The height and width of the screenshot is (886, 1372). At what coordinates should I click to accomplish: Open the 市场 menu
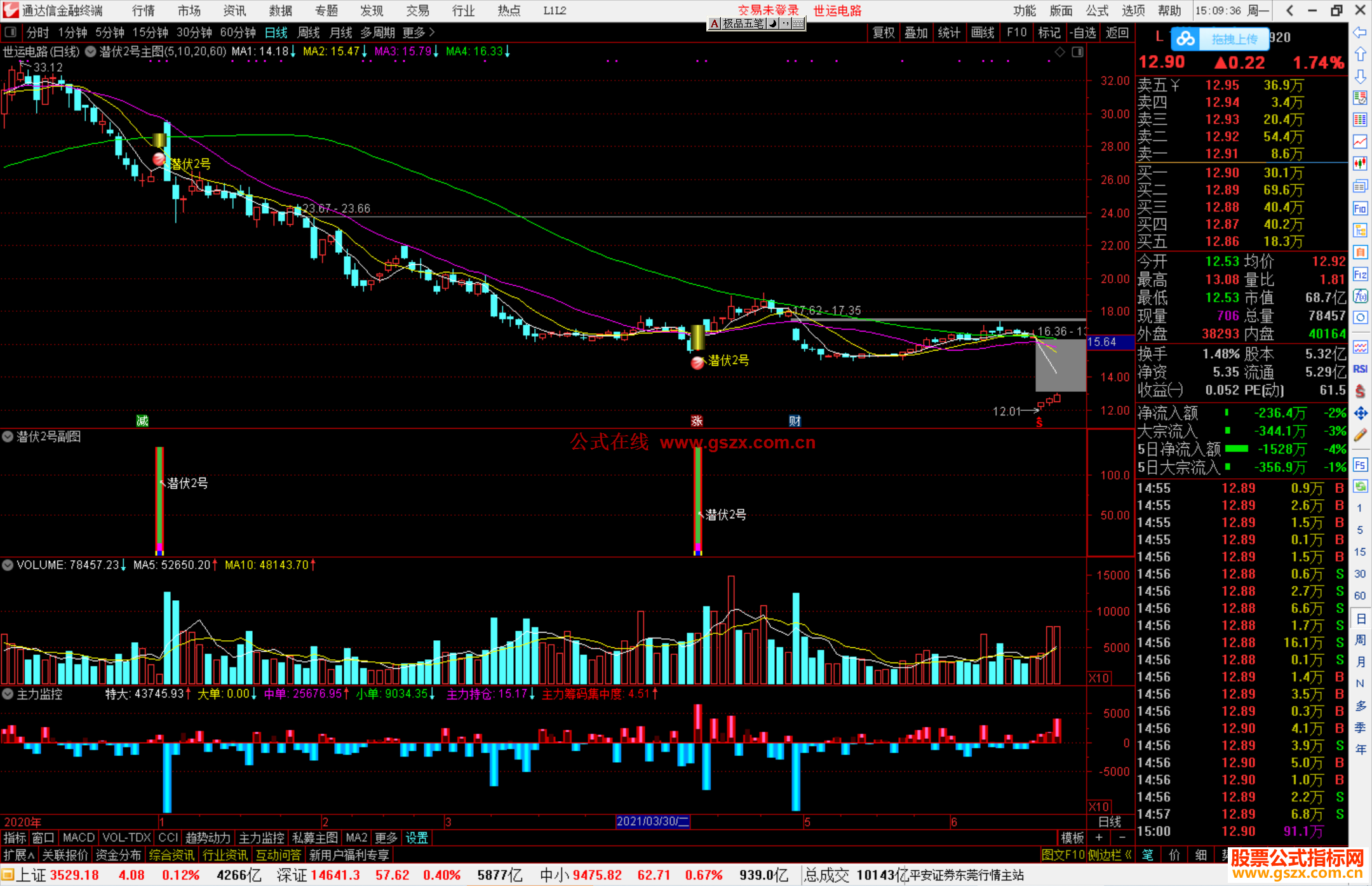[189, 10]
